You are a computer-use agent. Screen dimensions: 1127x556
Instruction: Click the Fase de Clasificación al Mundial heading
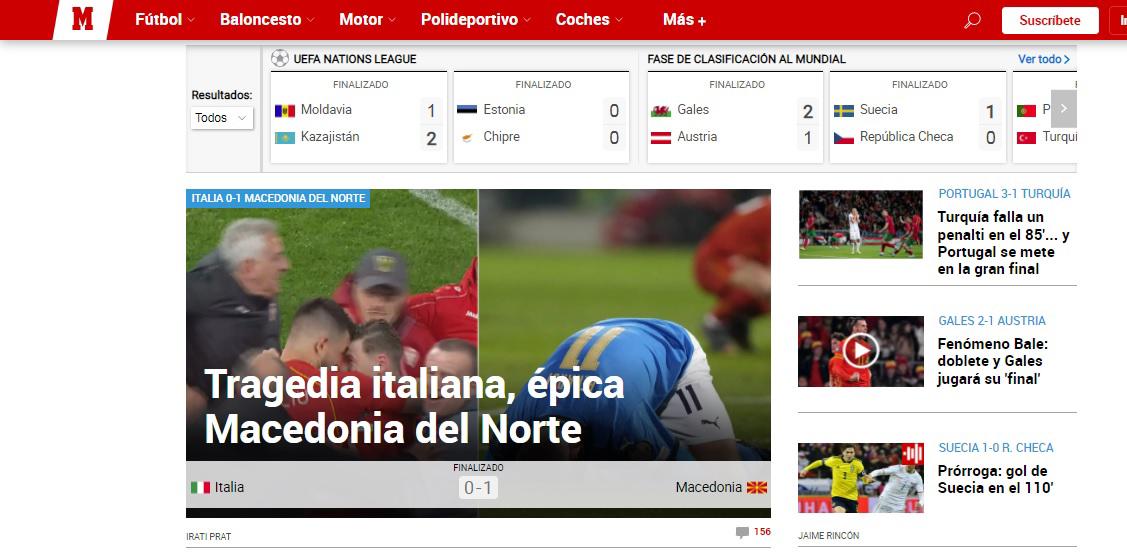pos(746,59)
